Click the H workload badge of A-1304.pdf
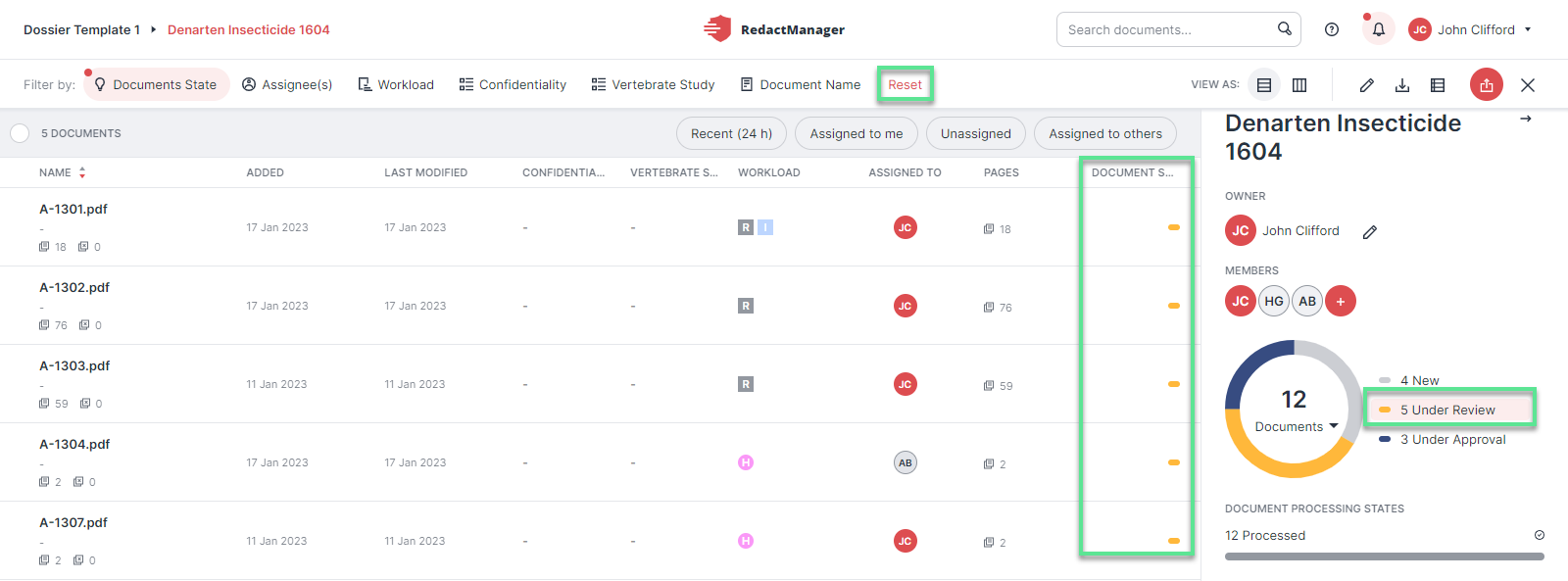1568x581 pixels. pyautogui.click(x=746, y=462)
